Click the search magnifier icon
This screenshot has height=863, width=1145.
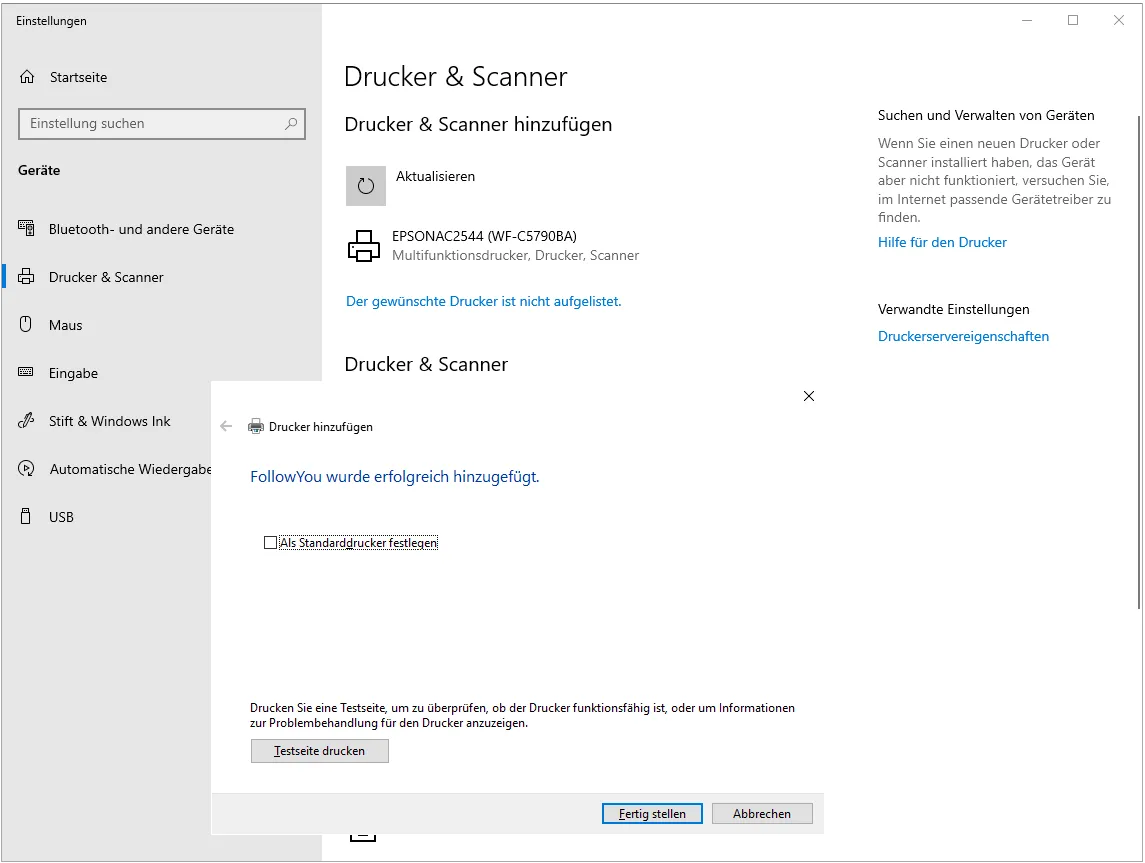(291, 124)
